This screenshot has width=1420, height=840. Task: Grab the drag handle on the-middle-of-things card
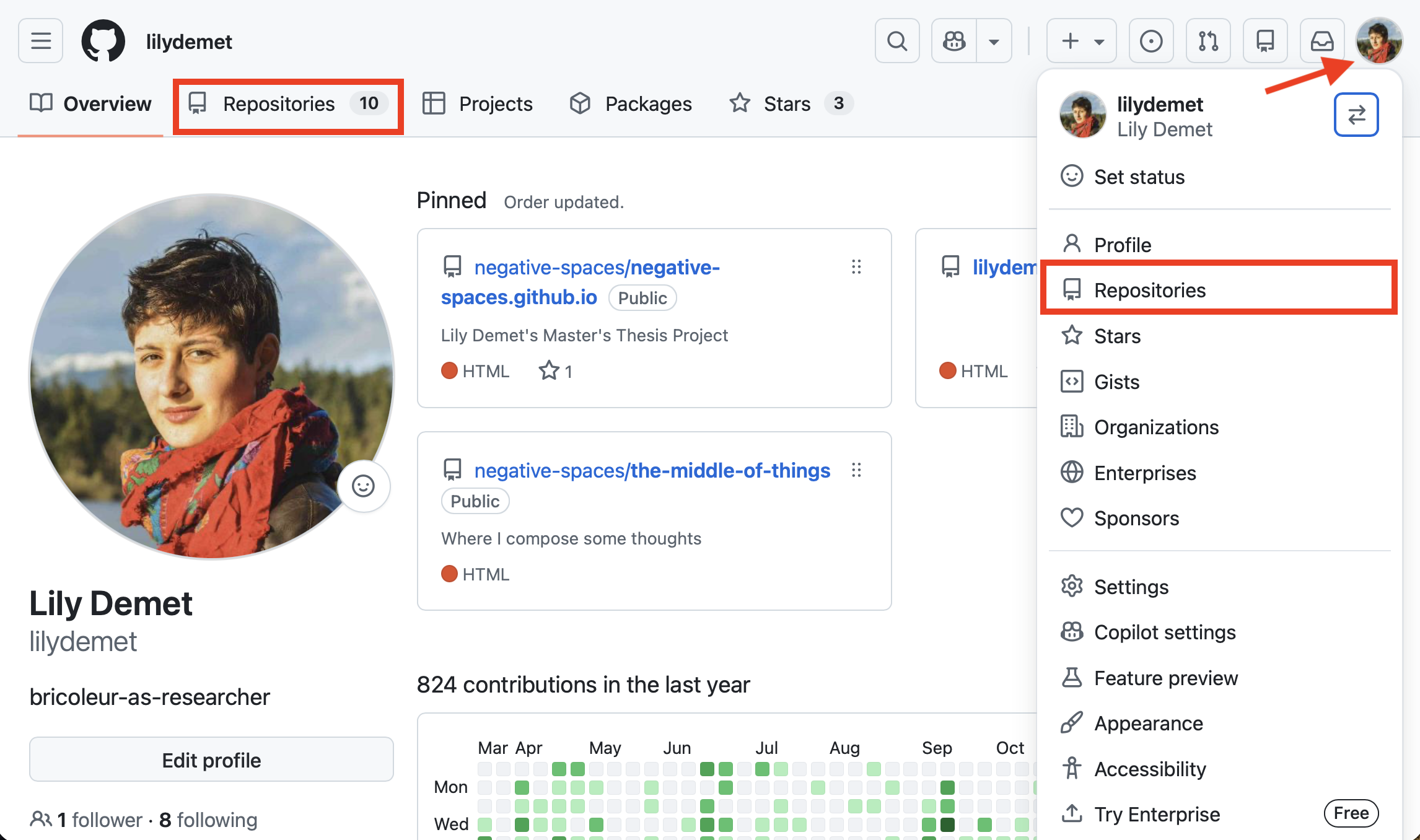(856, 471)
